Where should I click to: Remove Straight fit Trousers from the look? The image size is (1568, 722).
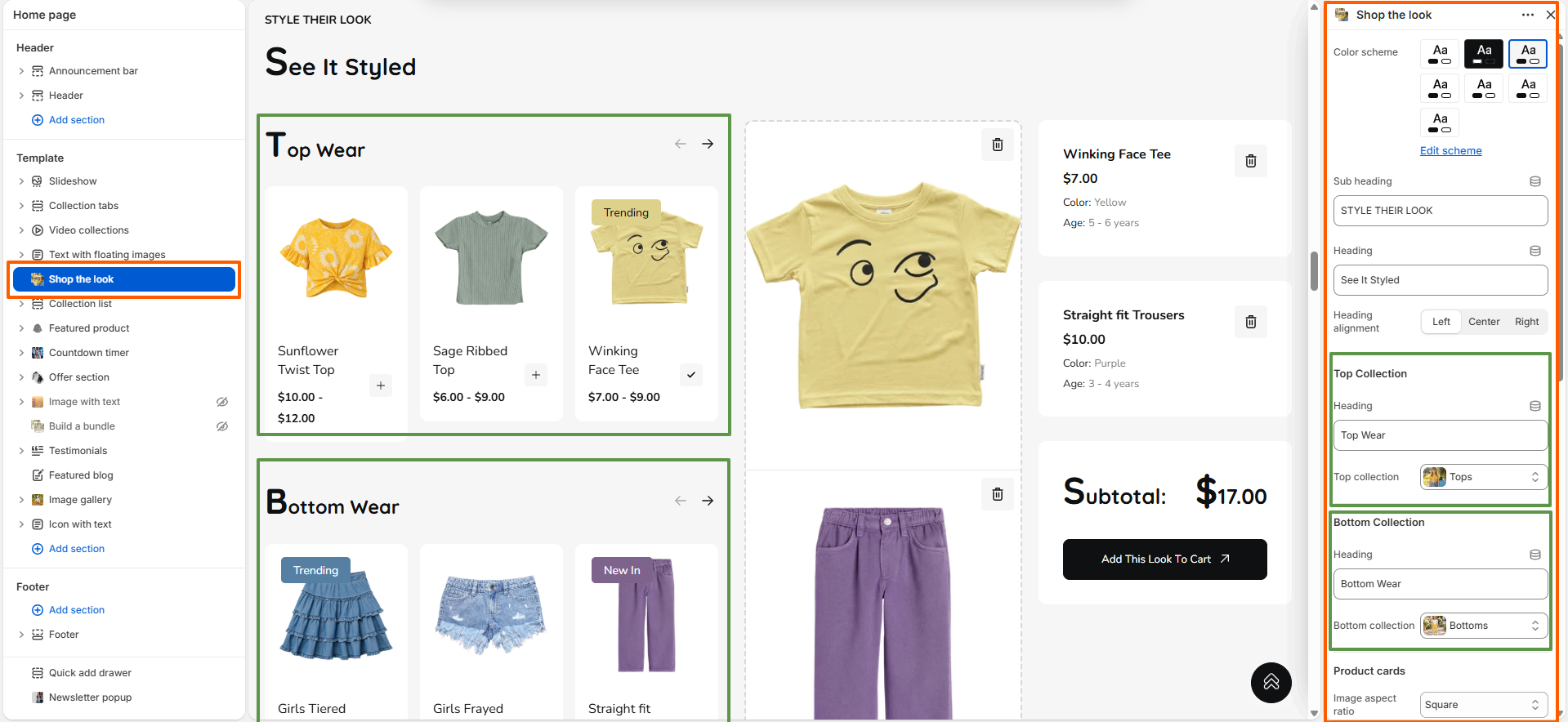point(1250,322)
